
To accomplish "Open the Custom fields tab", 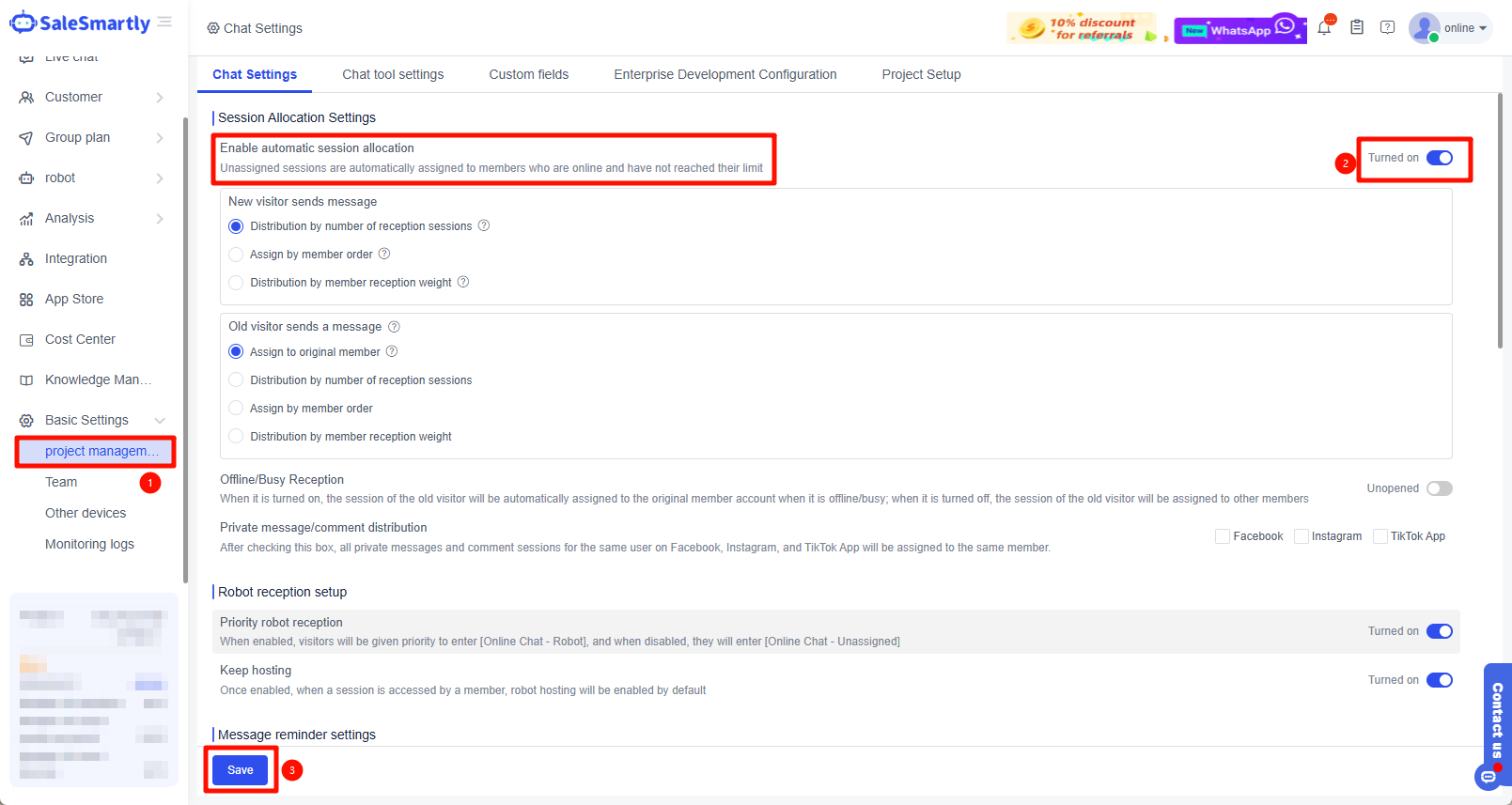I will [528, 74].
